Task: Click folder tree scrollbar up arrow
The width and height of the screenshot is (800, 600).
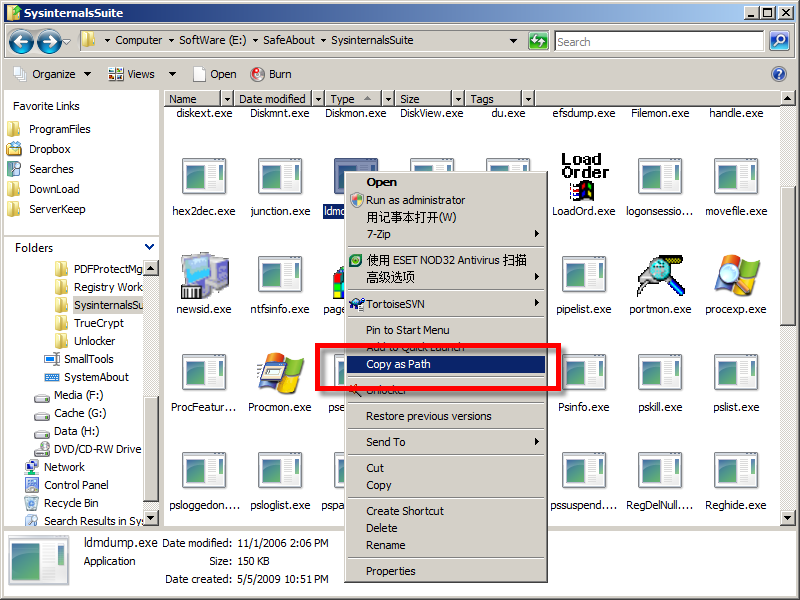Action: point(151,268)
